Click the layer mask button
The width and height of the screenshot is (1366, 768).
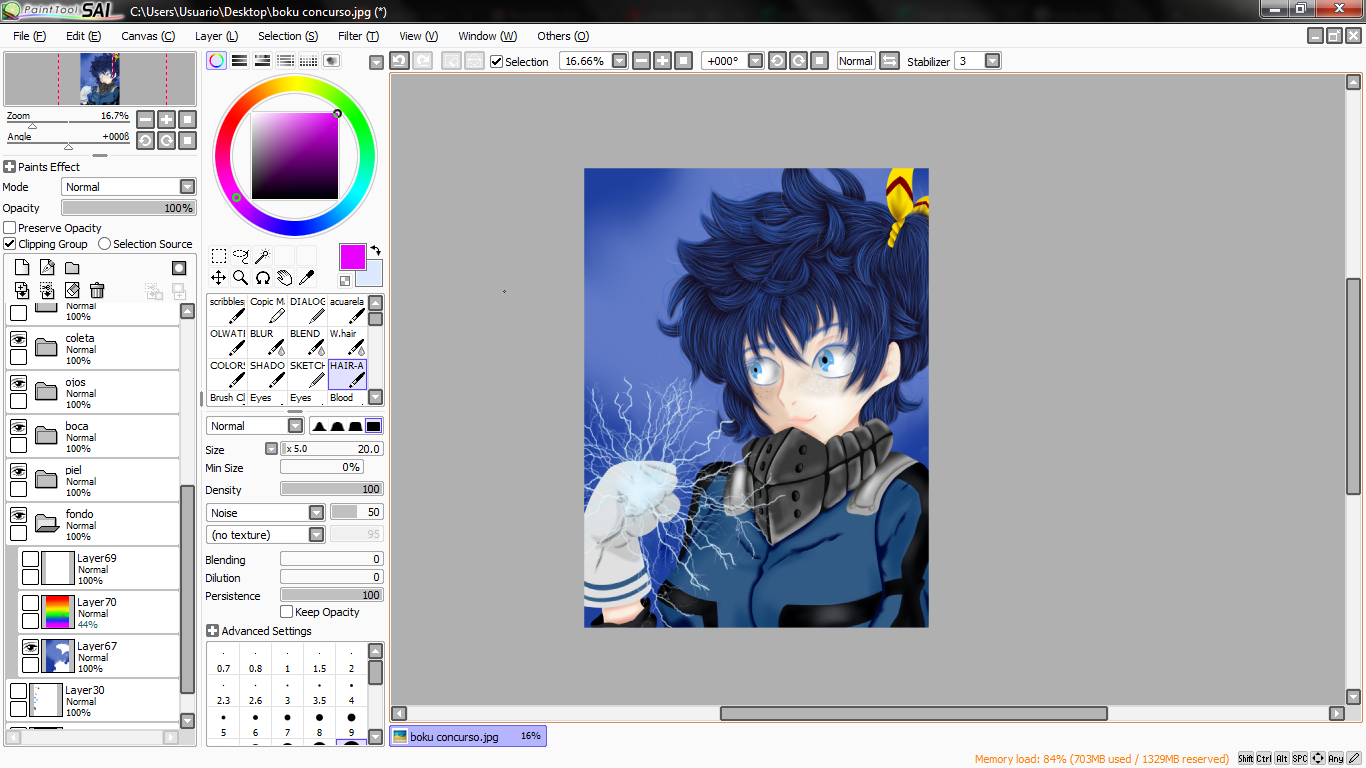(179, 268)
